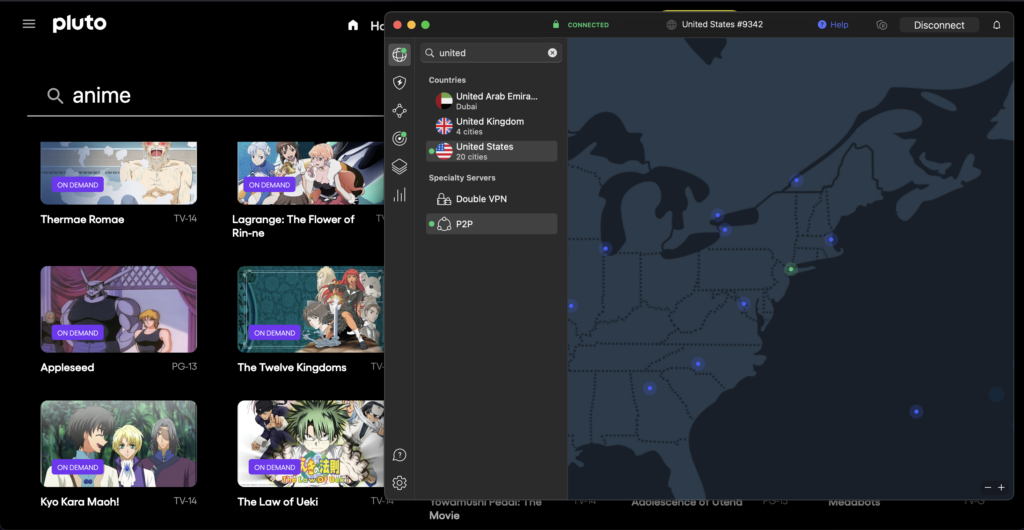
Task: Open the Lagrange: The Flower of Rin-ne thumbnail
Action: tap(311, 173)
